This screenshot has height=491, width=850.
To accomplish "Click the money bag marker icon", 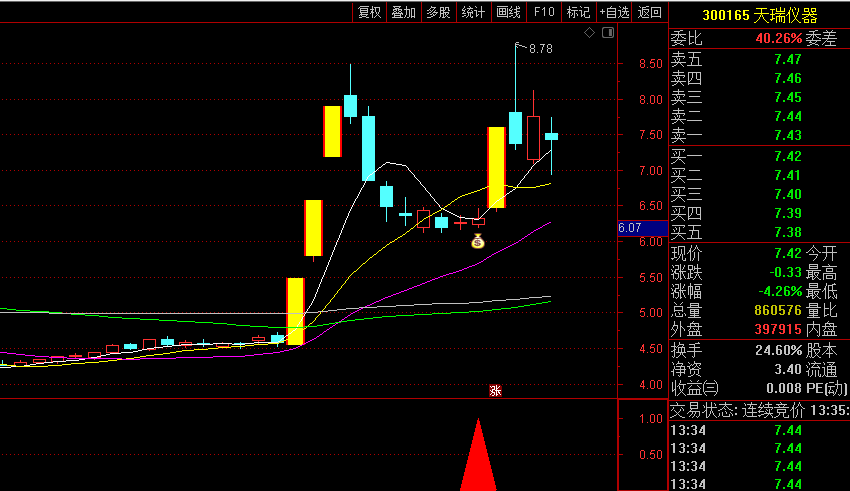I will (478, 241).
